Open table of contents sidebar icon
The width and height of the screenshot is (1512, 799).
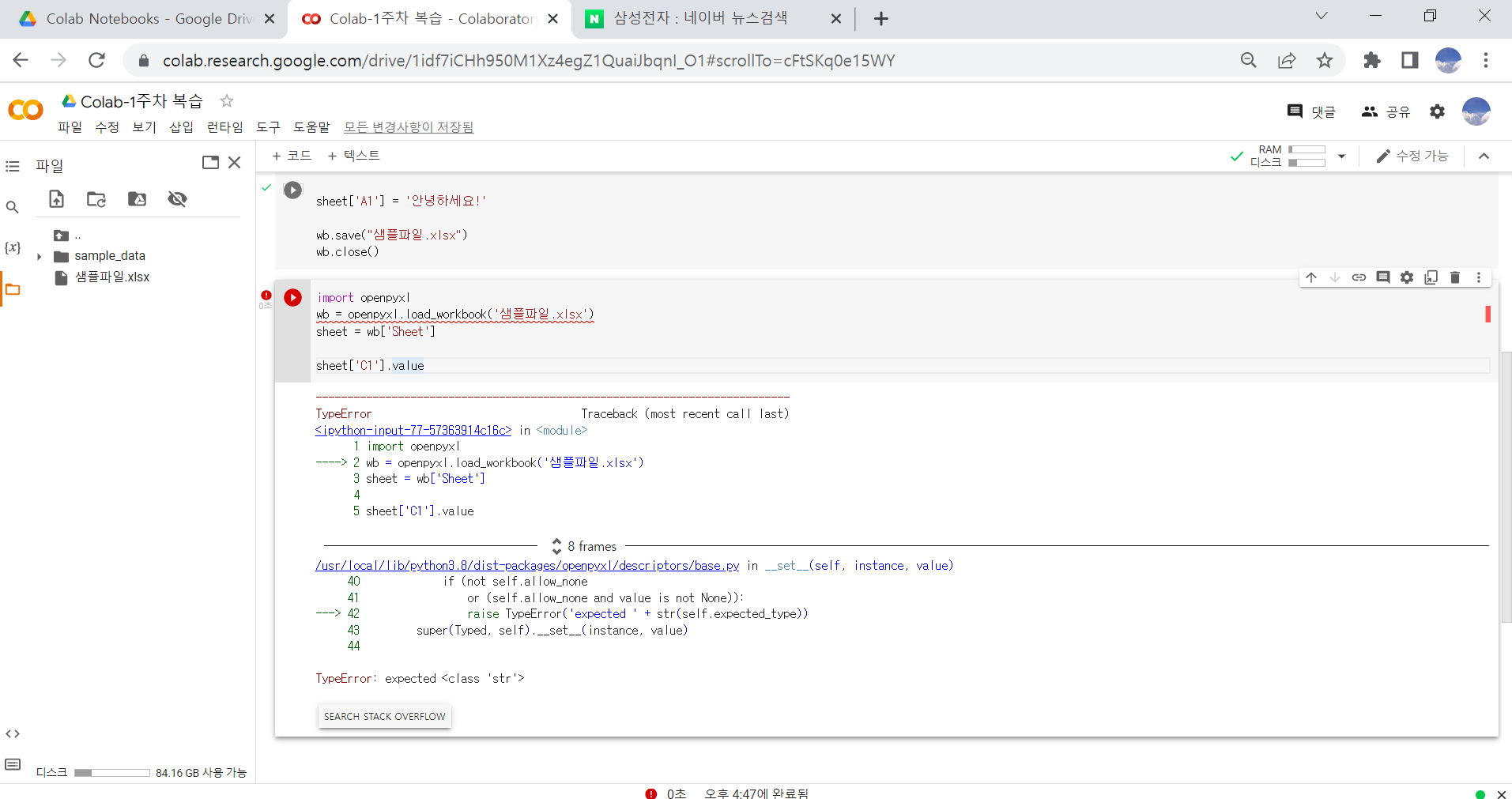click(x=13, y=166)
